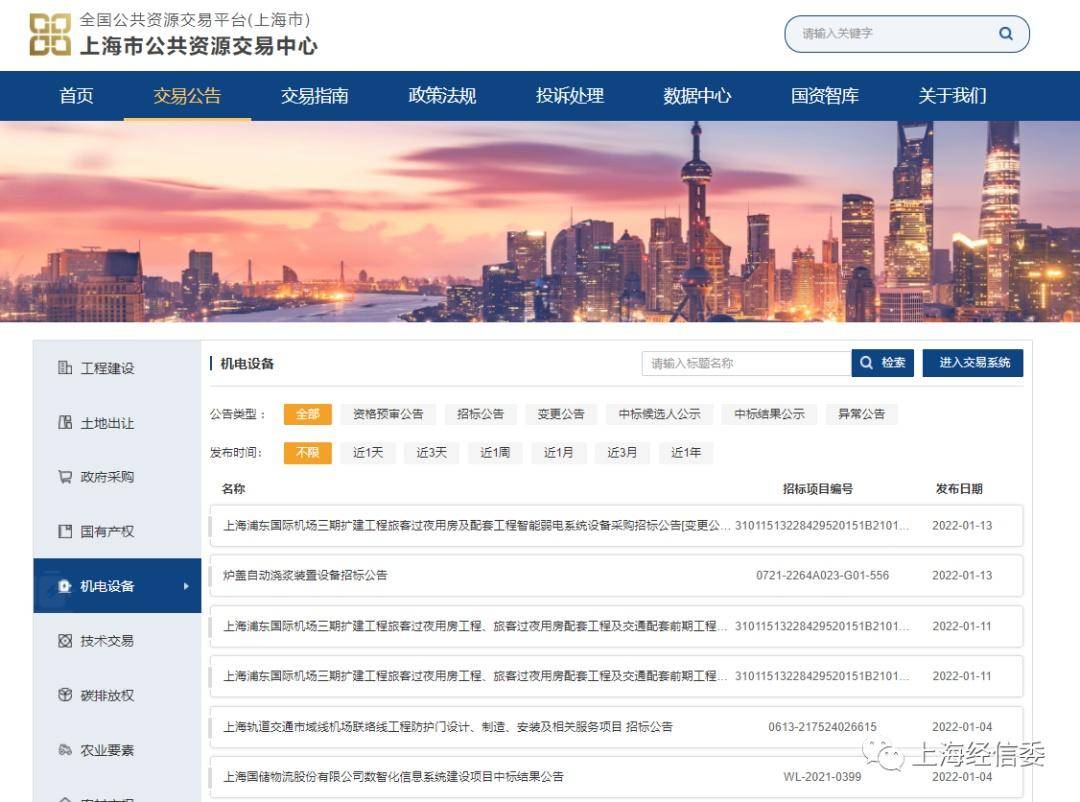Screen dimensions: 1080x802
Task: Select the 碳排放权 sidebar icon
Action: point(65,695)
